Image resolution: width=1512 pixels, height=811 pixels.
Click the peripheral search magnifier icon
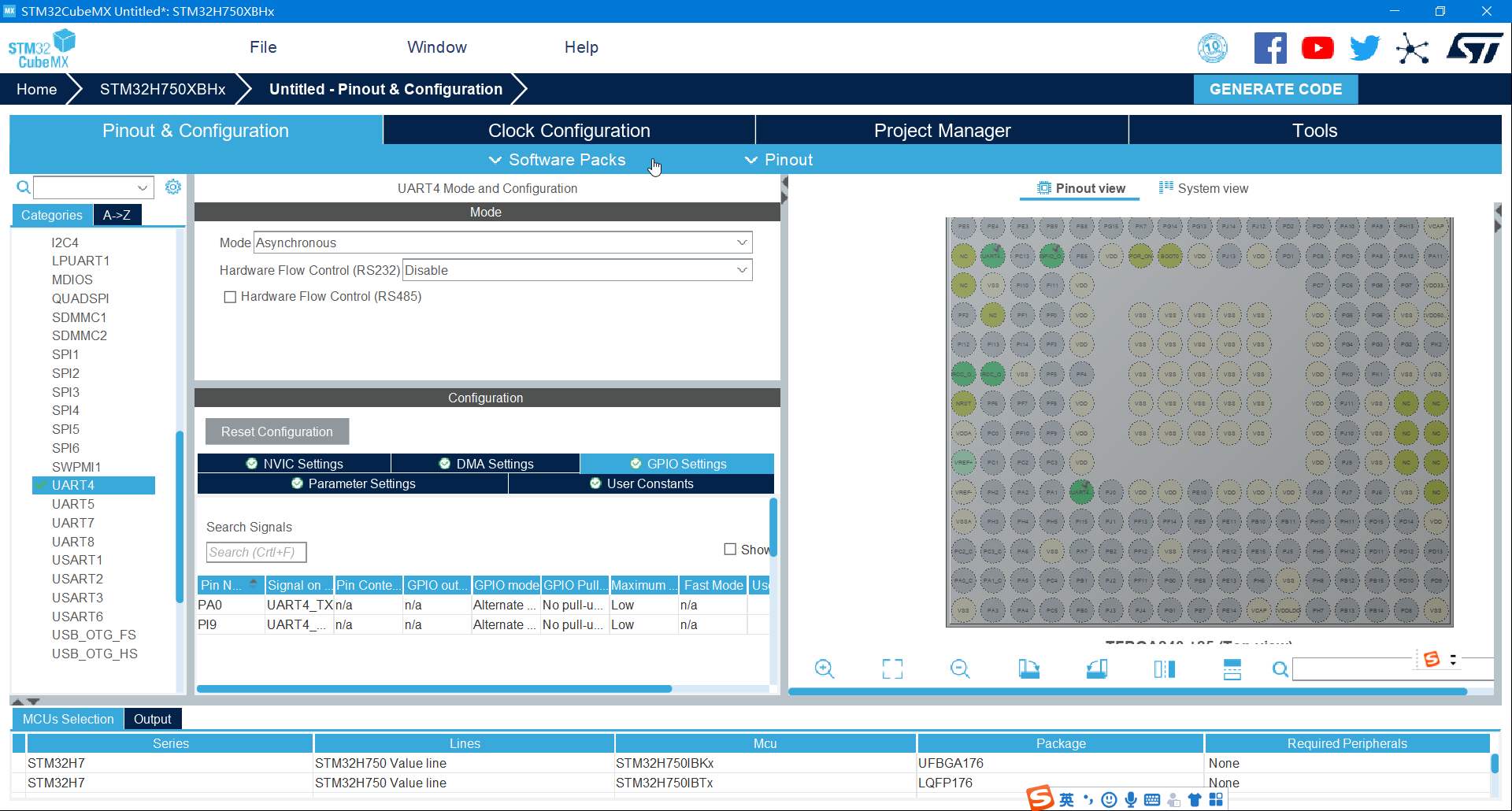coord(24,187)
